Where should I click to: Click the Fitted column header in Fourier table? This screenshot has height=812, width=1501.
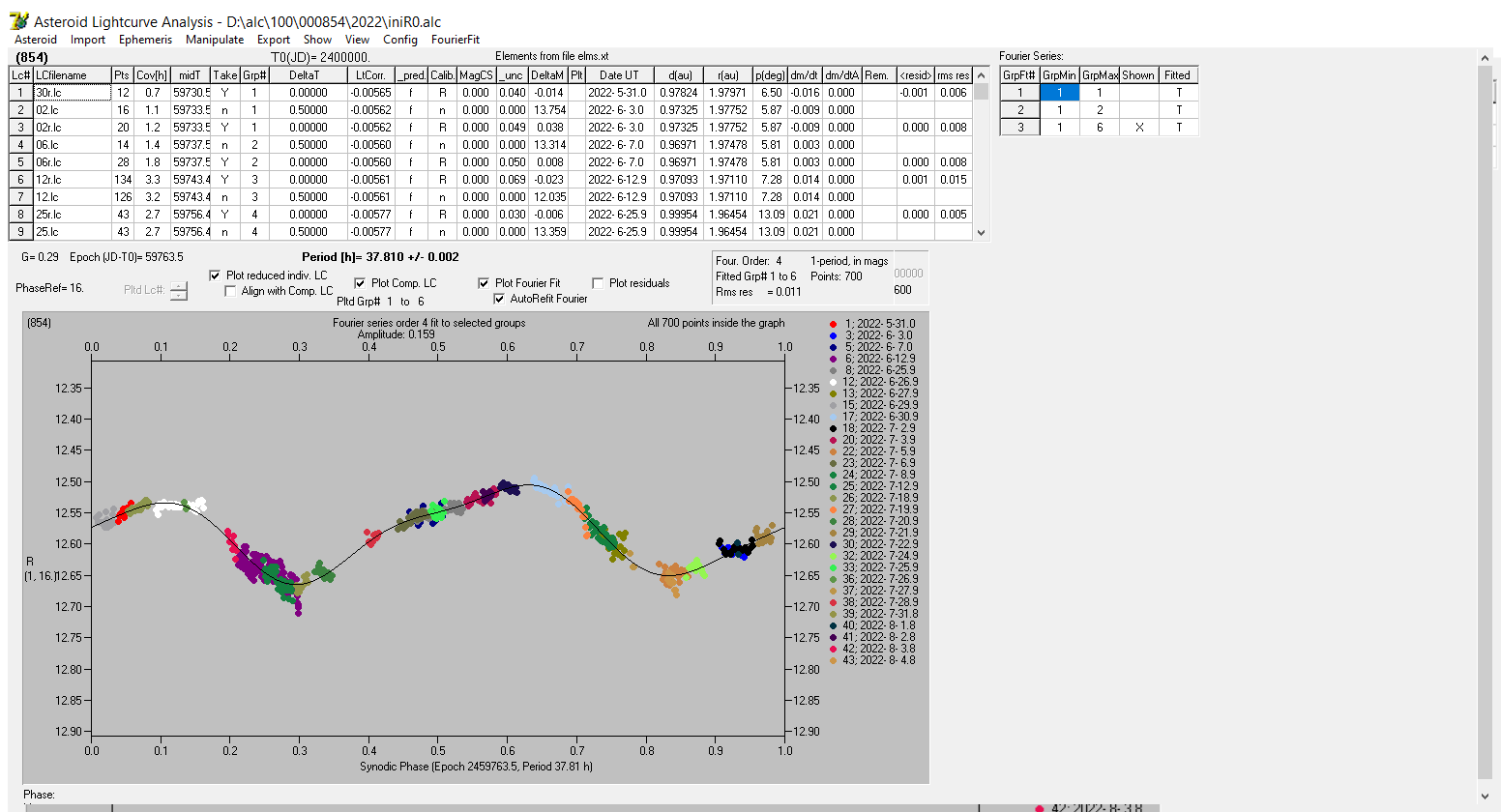1178,75
